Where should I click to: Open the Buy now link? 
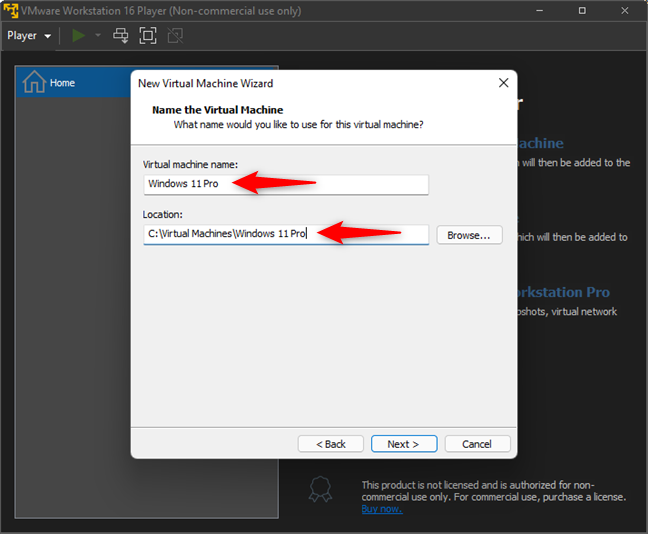pos(382,509)
